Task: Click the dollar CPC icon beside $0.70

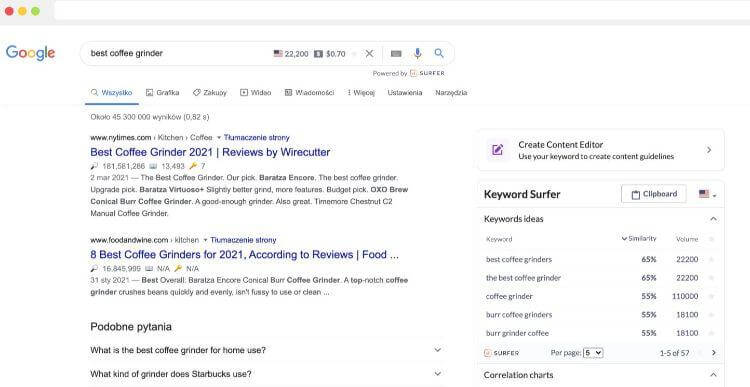Action: [318, 54]
